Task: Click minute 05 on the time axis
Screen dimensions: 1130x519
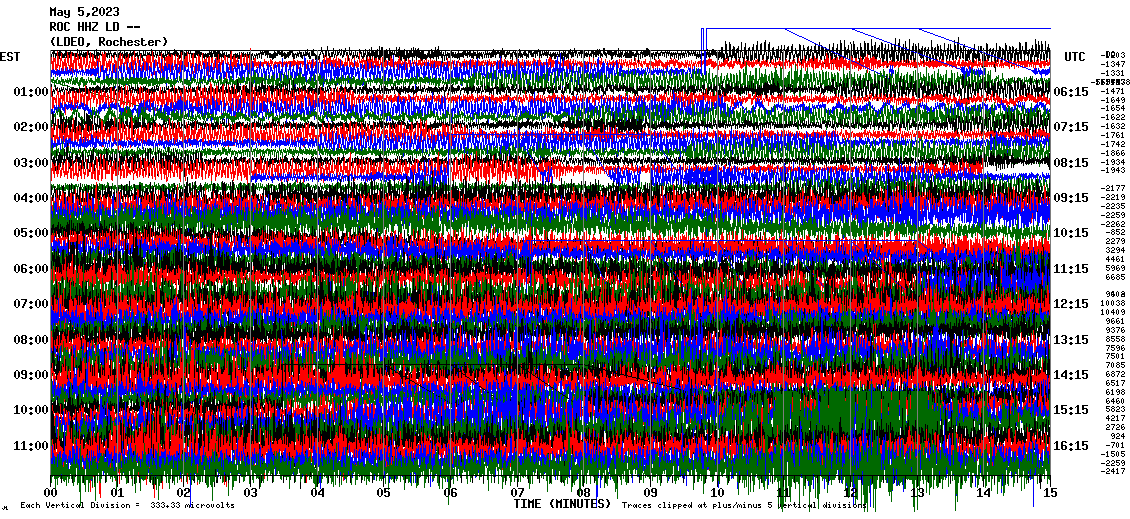Action: pos(384,493)
